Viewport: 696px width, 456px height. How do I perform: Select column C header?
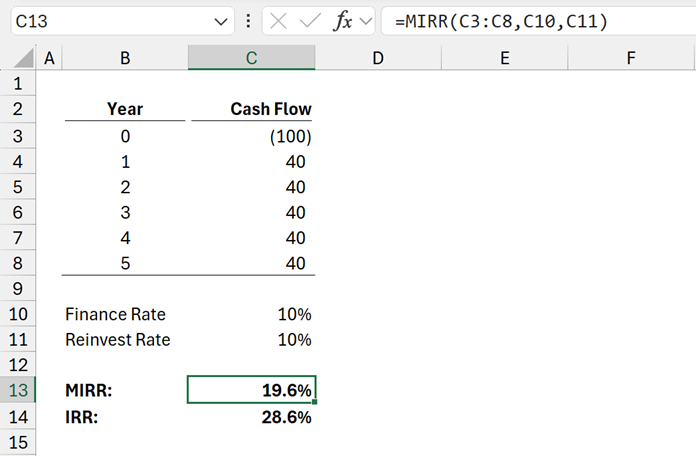[x=251, y=59]
